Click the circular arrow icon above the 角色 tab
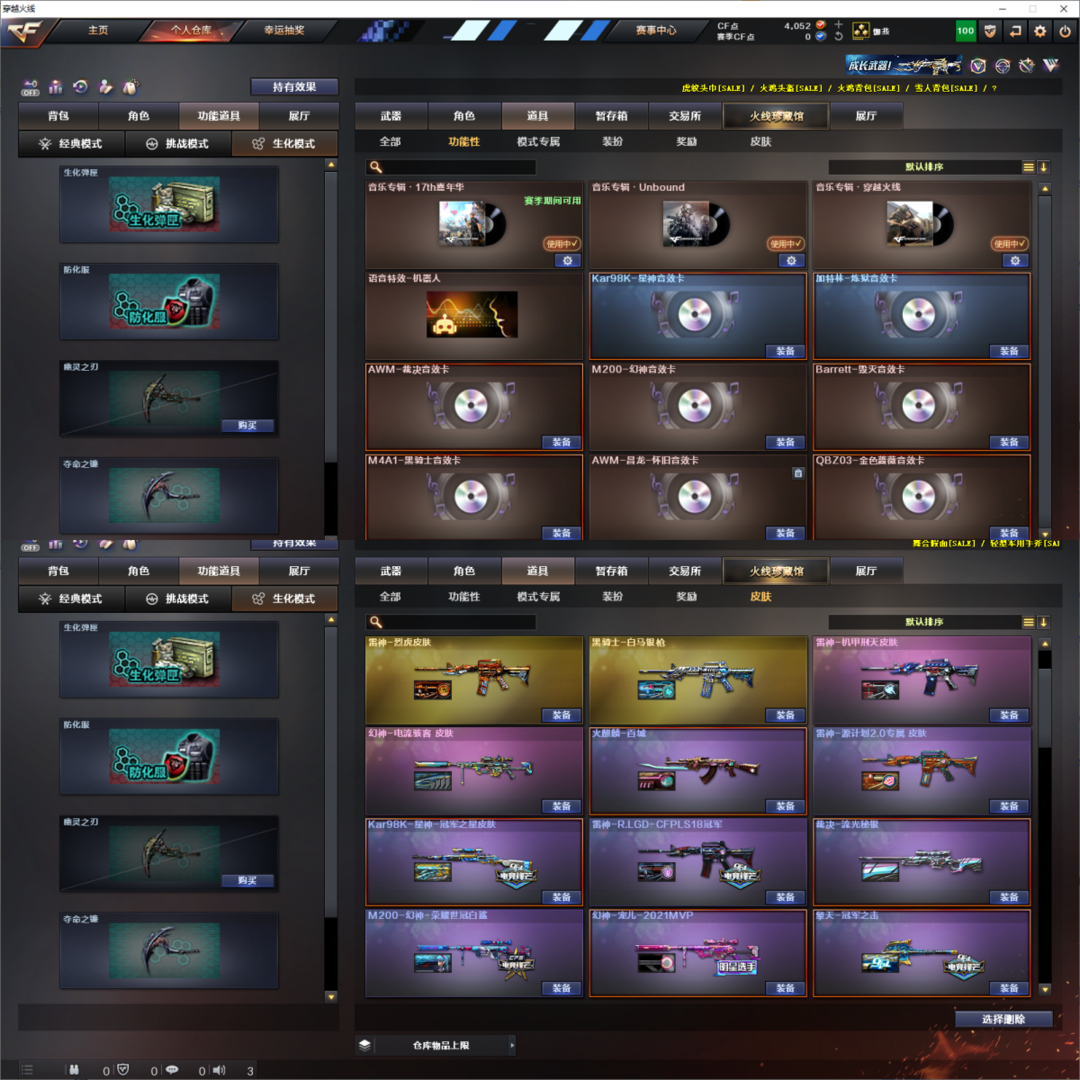The height and width of the screenshot is (1080, 1080). click(x=81, y=87)
